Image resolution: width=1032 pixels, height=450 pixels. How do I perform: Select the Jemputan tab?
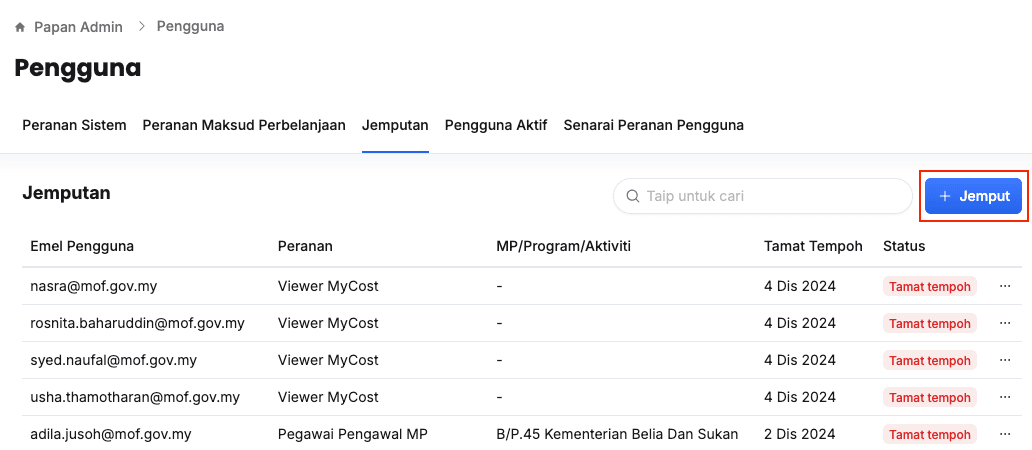coord(395,125)
